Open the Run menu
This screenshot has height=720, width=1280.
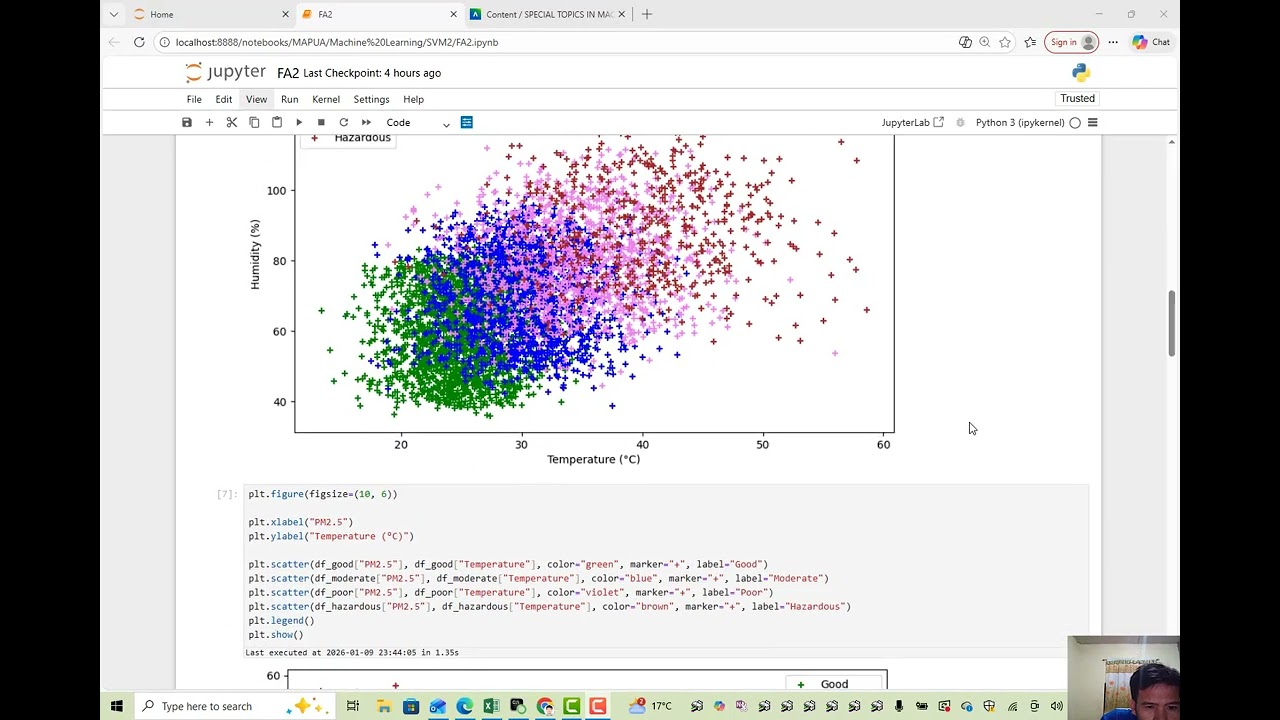click(289, 99)
